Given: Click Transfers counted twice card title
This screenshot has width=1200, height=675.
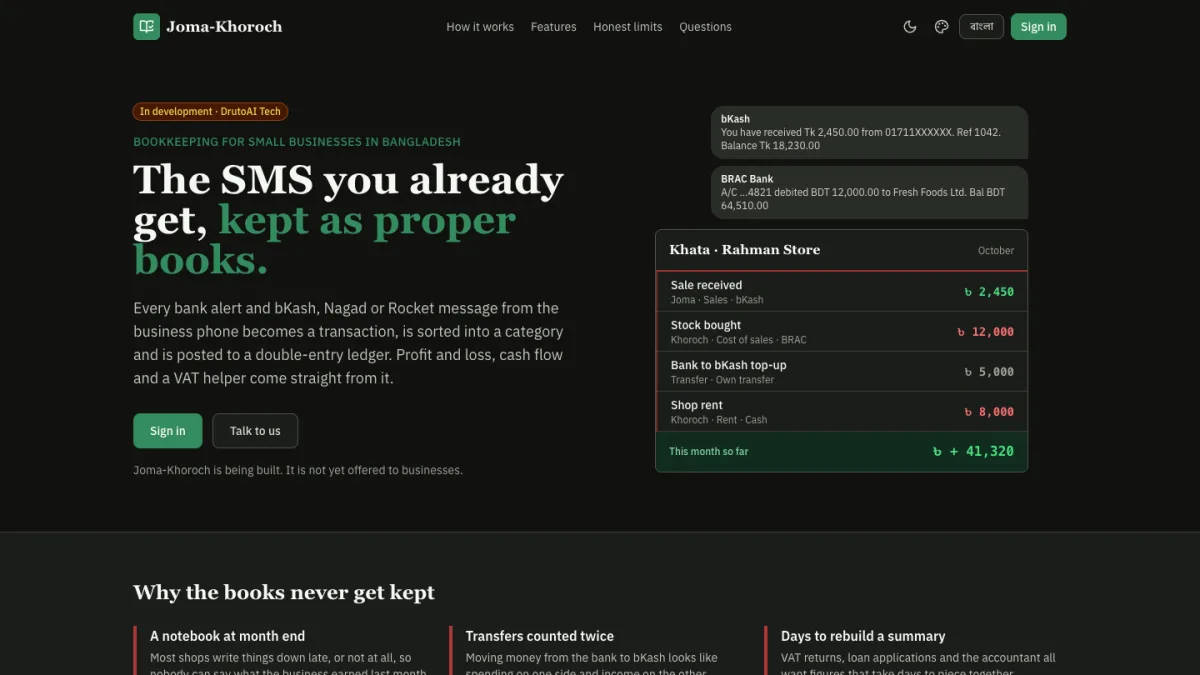Looking at the screenshot, I should tap(539, 636).
